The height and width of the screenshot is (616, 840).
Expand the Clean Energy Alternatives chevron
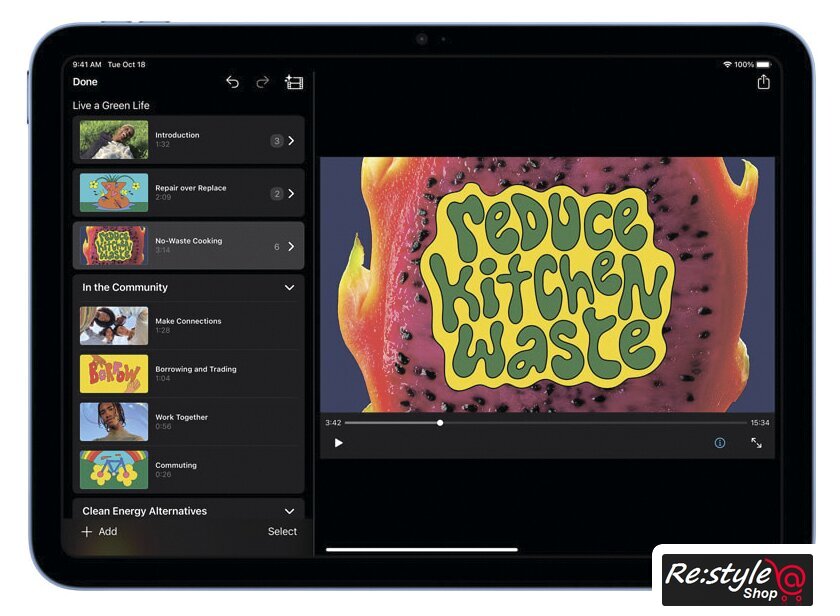290,511
